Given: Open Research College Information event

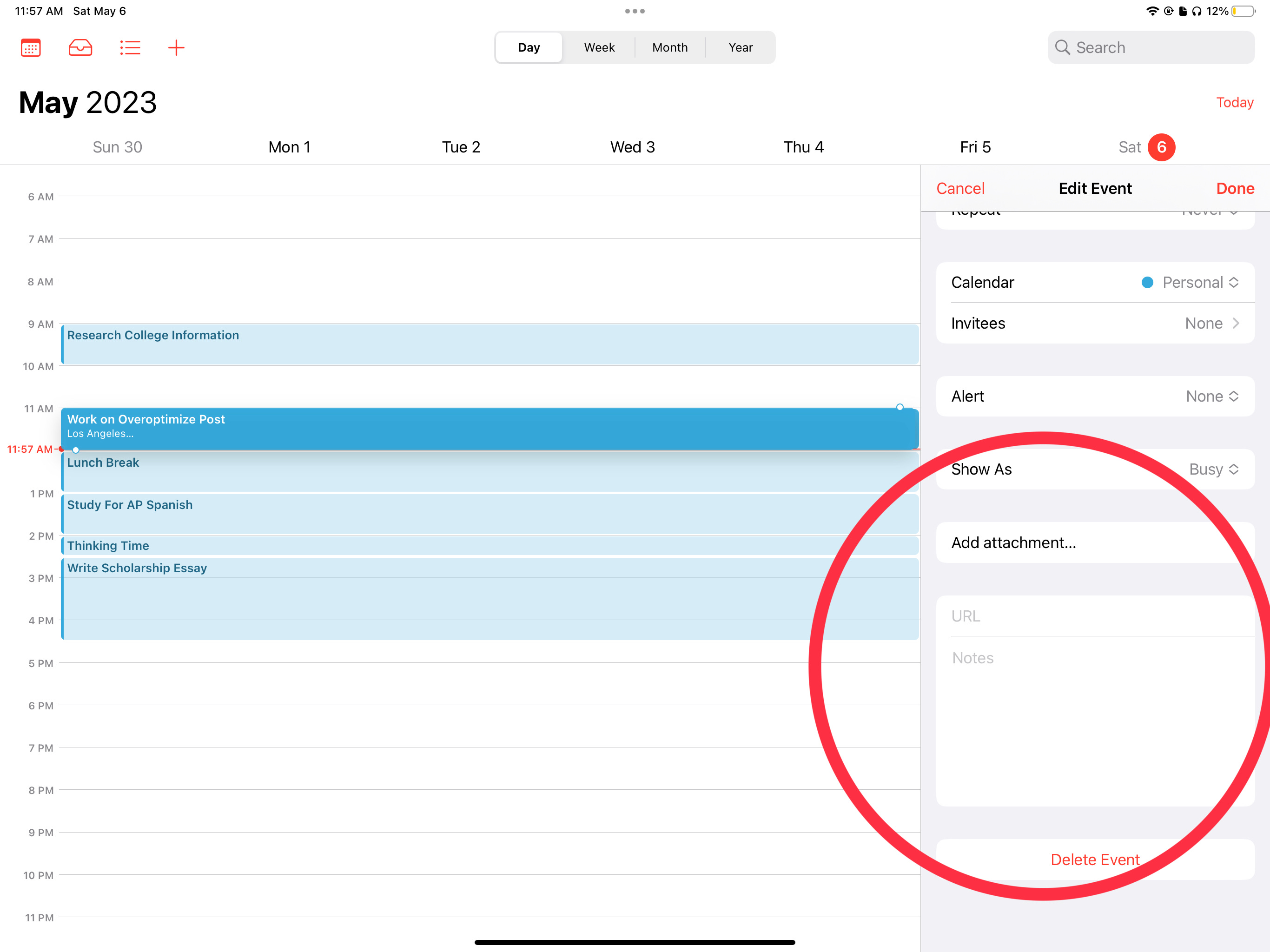Looking at the screenshot, I should (x=490, y=344).
